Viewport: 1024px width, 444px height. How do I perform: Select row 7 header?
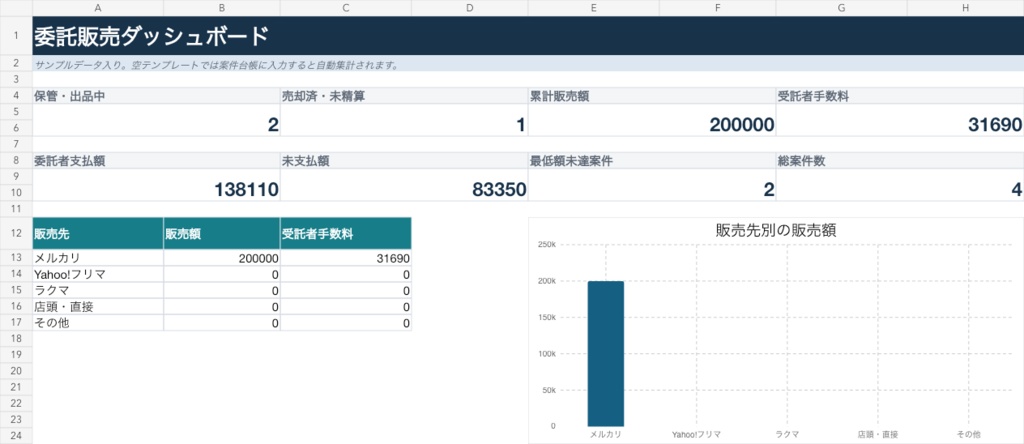coord(16,144)
